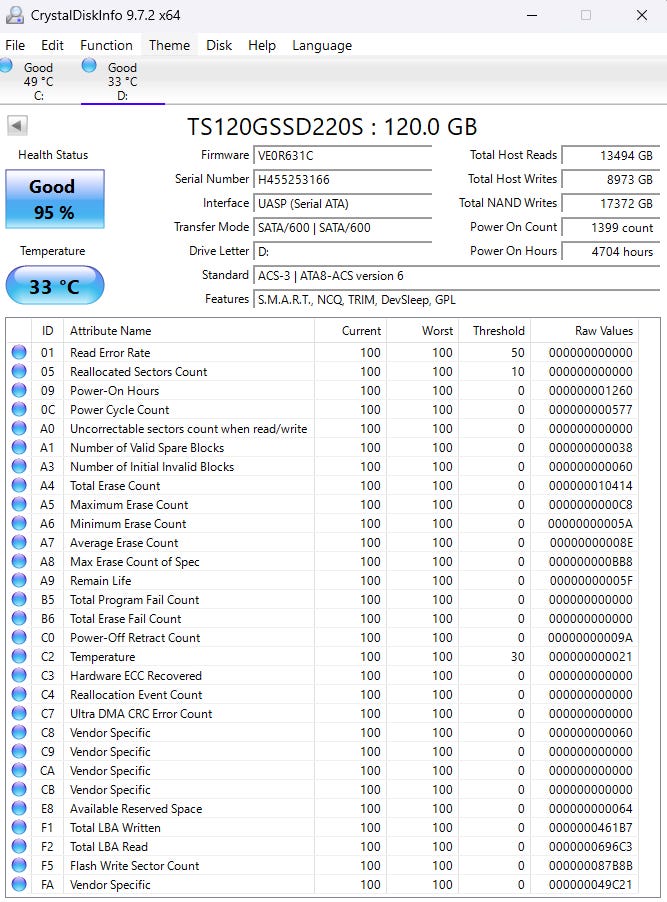Open the Theme menu
Screen dimensions: 667x902
[169, 45]
